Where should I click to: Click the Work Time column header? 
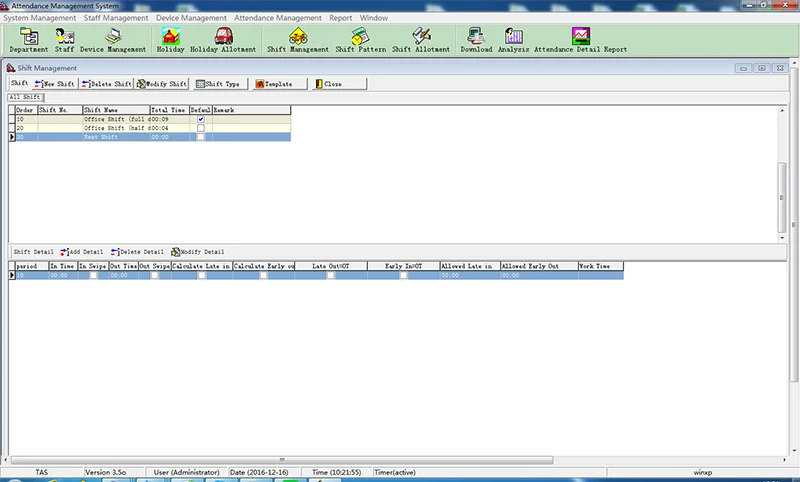click(601, 266)
